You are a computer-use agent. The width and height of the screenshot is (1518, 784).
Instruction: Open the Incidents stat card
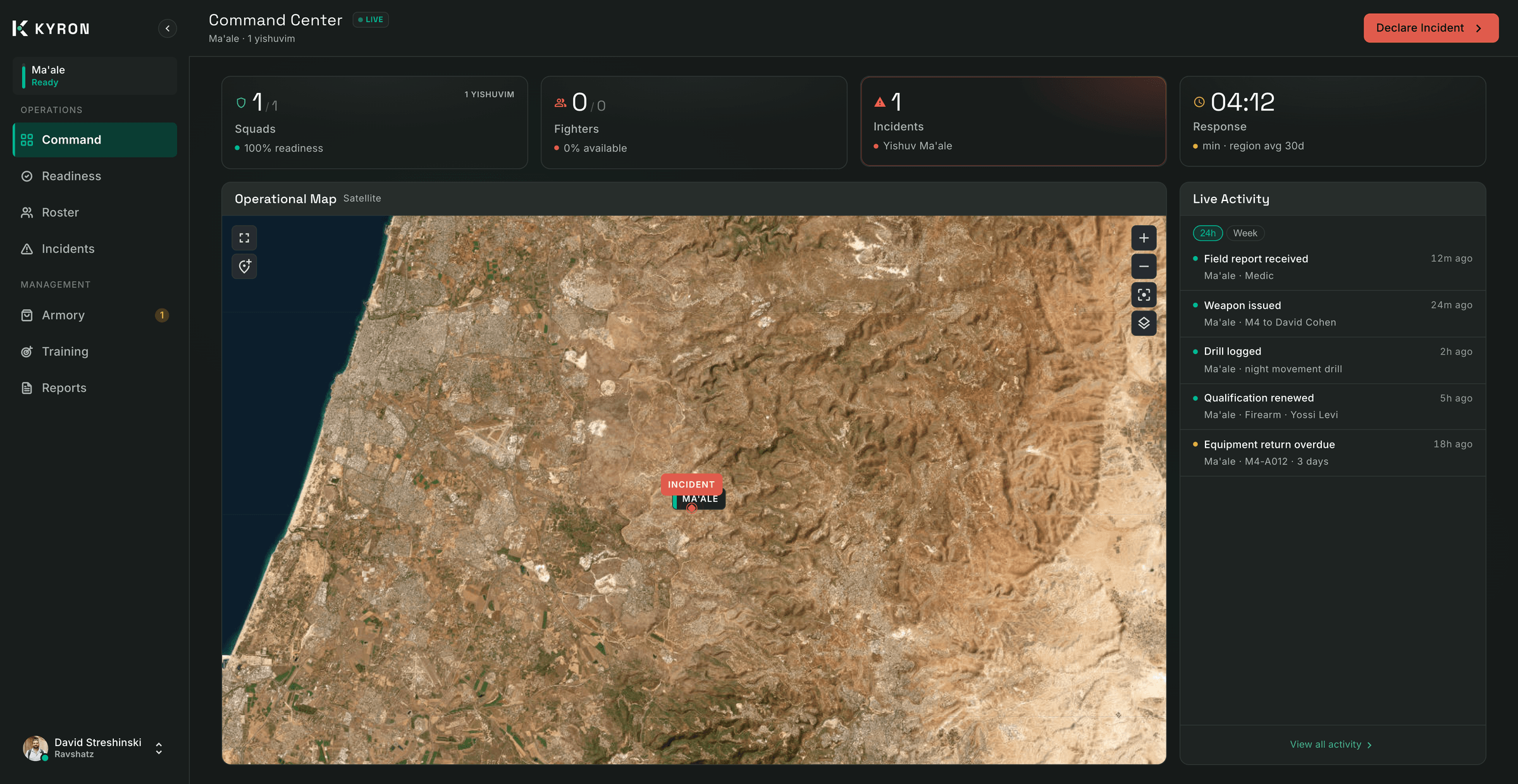pos(1013,121)
